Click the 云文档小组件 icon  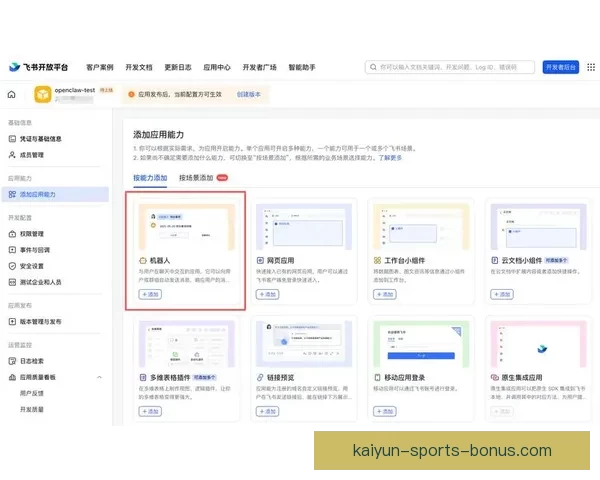[x=494, y=260]
